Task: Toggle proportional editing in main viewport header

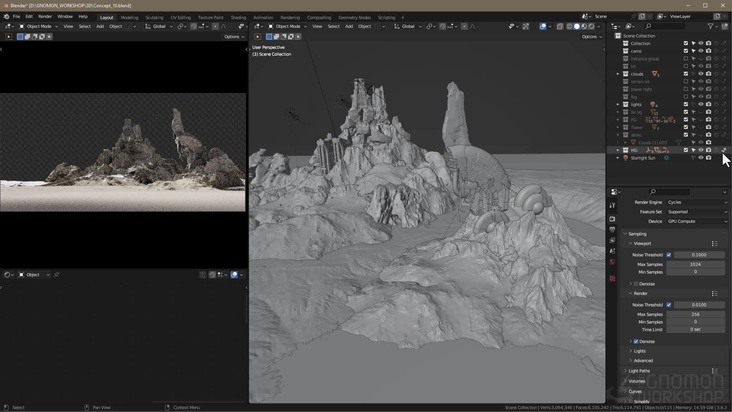Action: pyautogui.click(x=464, y=27)
